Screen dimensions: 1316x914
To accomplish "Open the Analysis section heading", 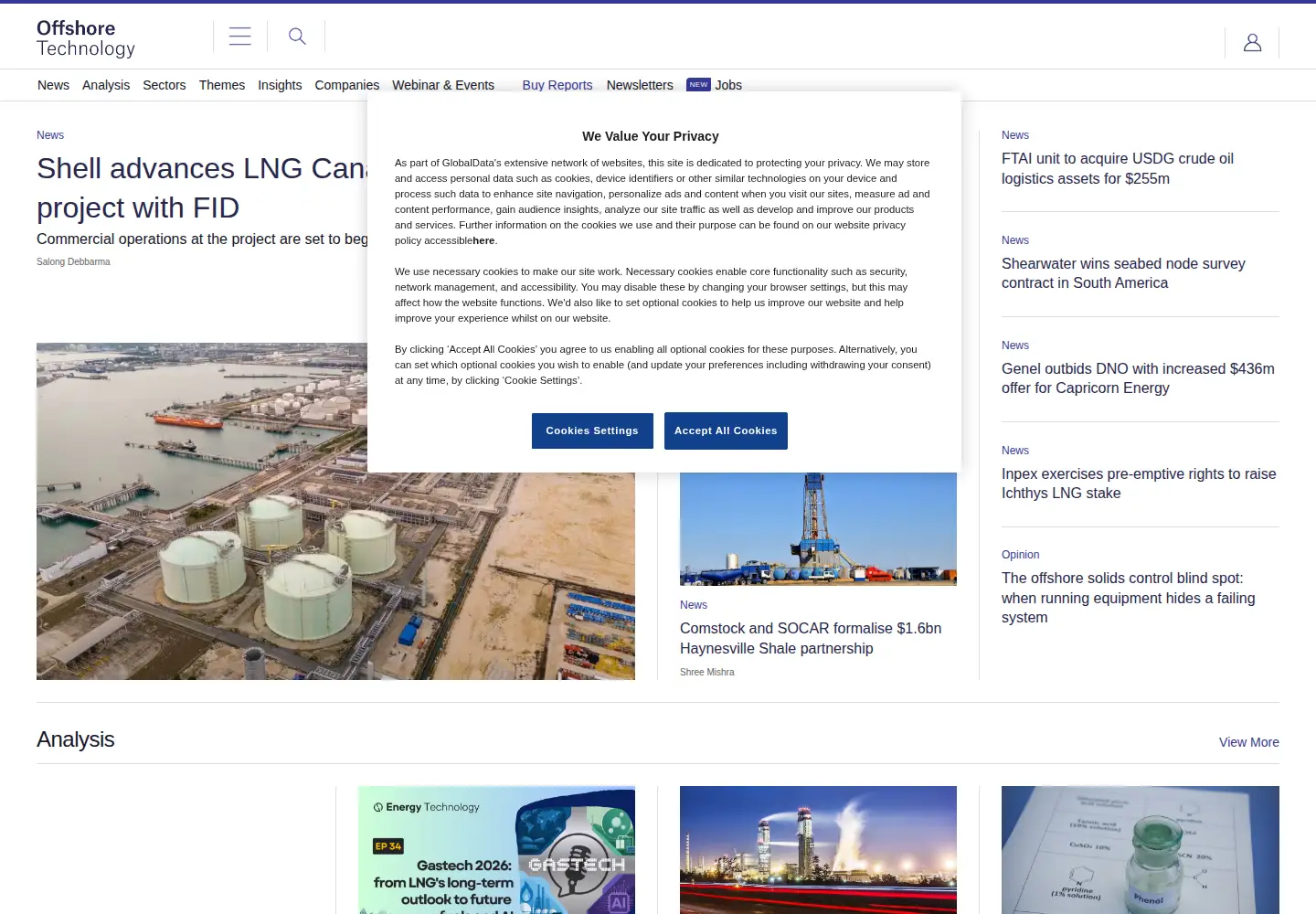I will (x=76, y=739).
